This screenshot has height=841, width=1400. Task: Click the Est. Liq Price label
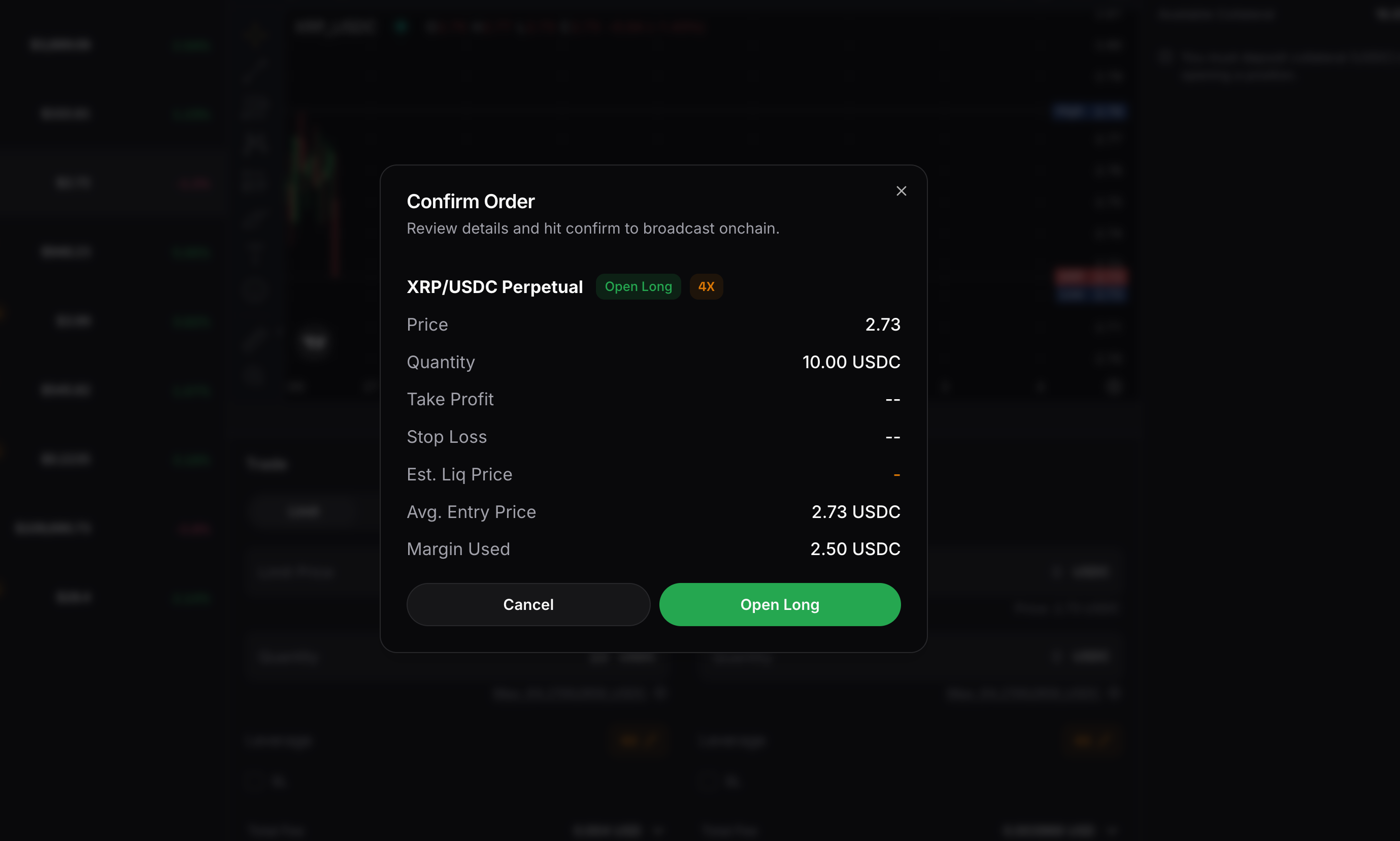point(459,474)
